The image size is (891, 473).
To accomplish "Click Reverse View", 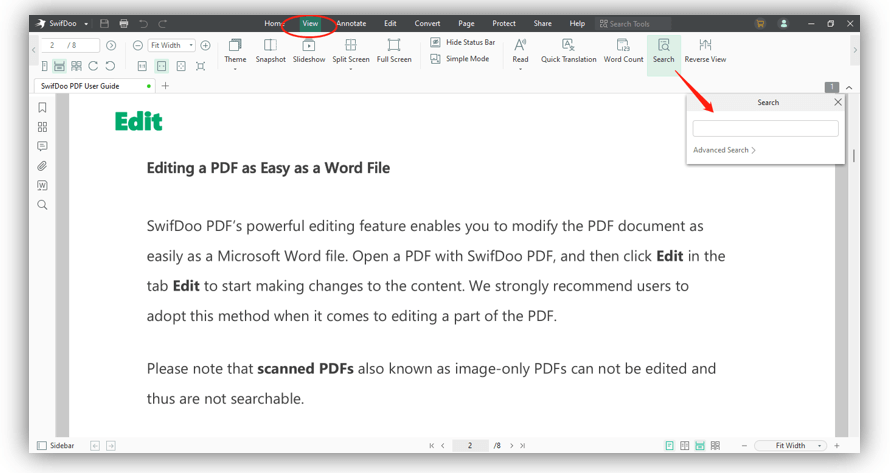I will pyautogui.click(x=705, y=51).
